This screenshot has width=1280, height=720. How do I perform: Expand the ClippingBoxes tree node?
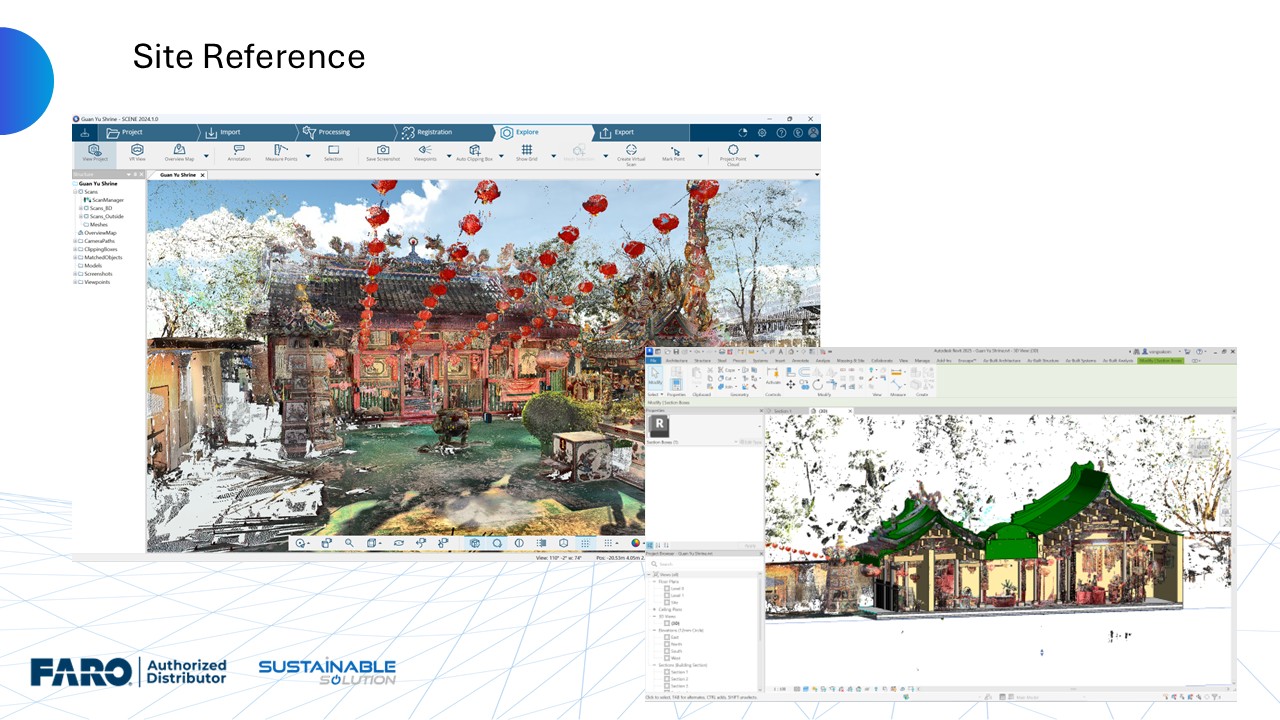[x=75, y=249]
